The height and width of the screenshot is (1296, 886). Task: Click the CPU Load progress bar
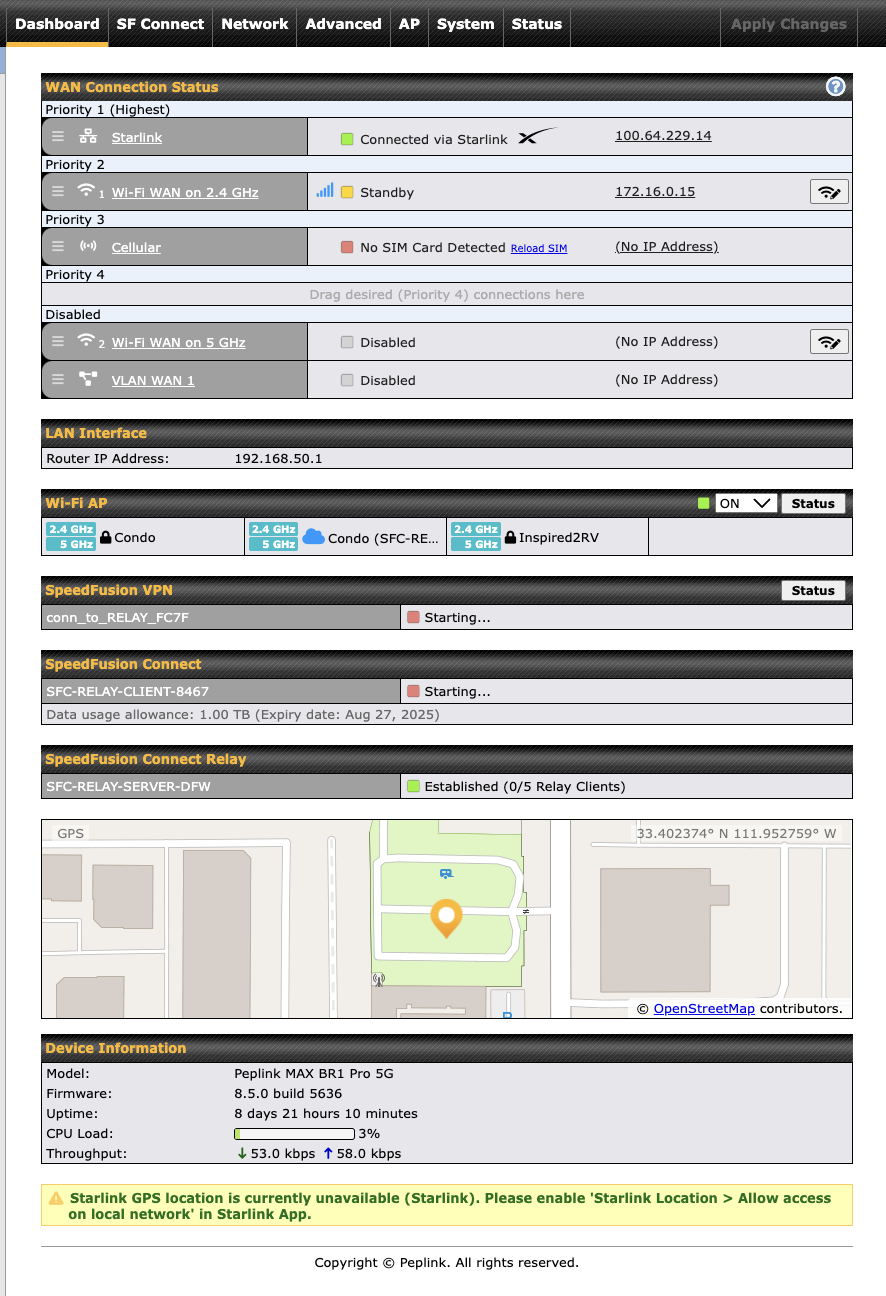pos(294,1134)
